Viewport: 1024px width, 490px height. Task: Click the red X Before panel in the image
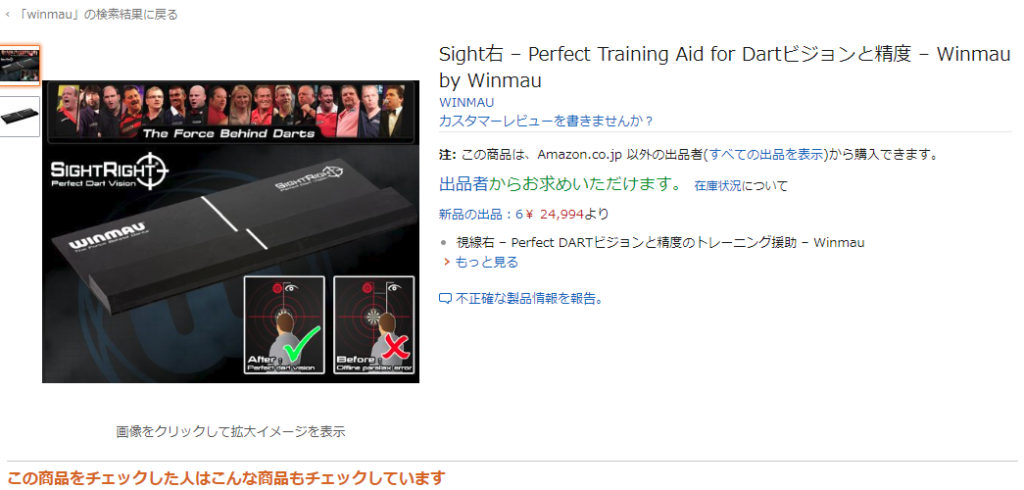[374, 325]
